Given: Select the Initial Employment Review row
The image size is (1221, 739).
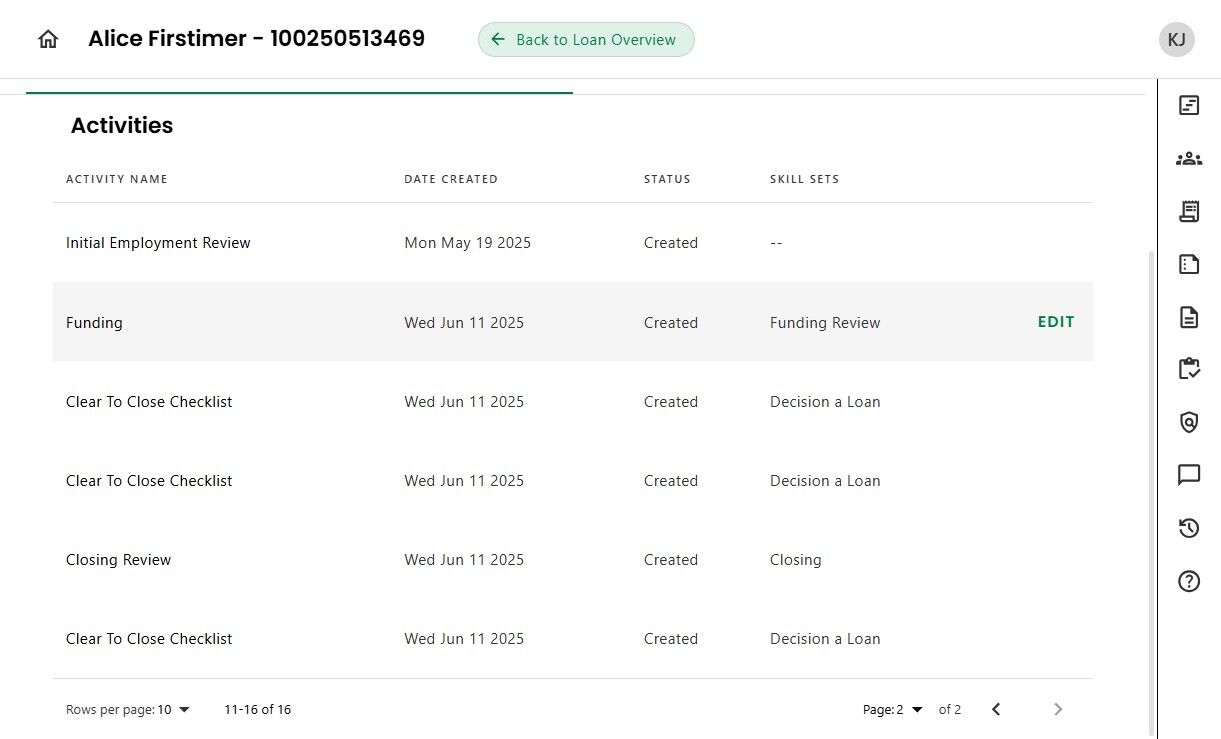Looking at the screenshot, I should pos(158,243).
